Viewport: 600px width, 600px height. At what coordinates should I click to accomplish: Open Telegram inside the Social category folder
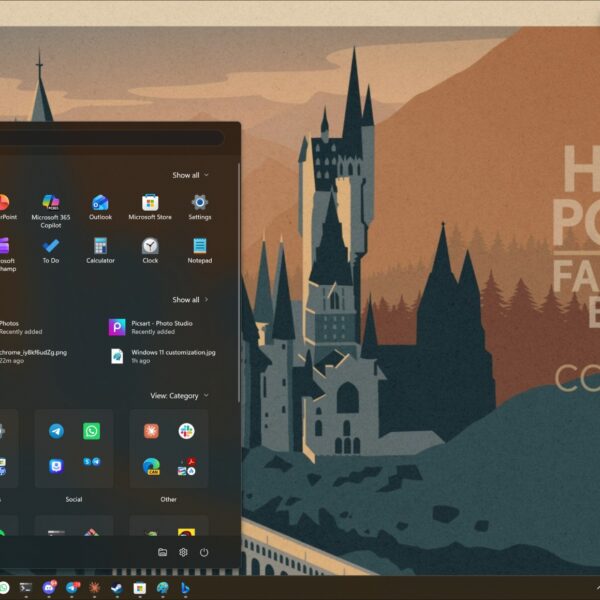click(56, 431)
